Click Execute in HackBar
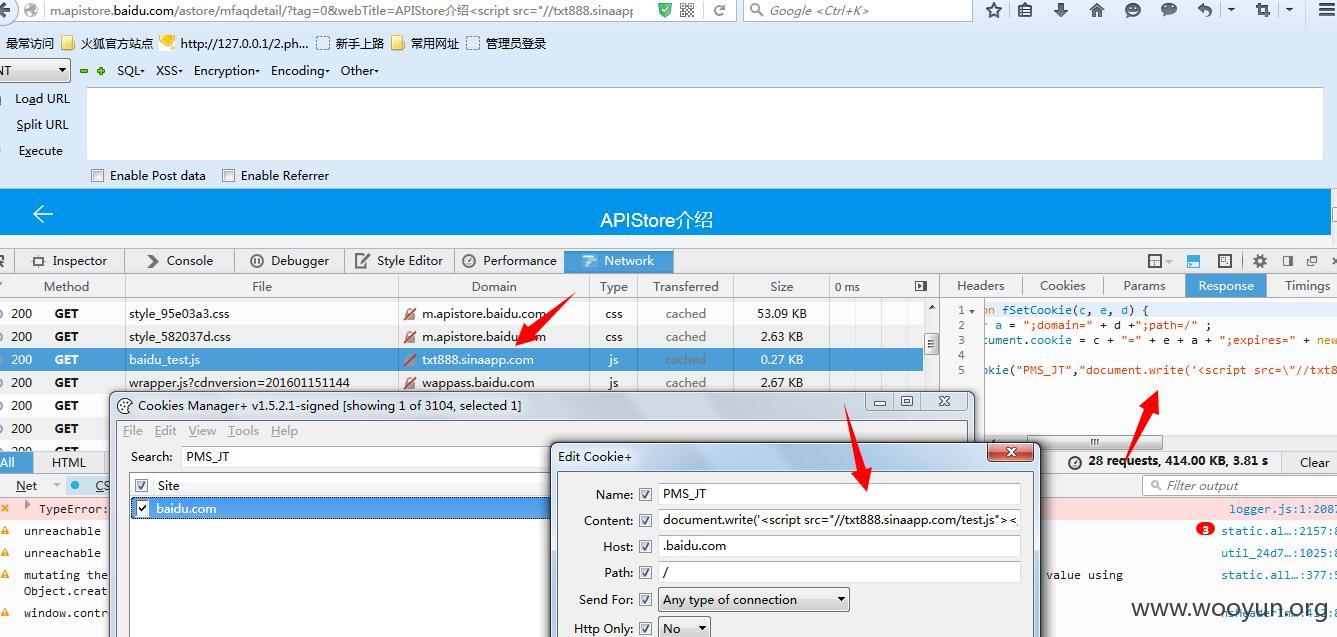This screenshot has width=1337, height=637. pos(40,151)
